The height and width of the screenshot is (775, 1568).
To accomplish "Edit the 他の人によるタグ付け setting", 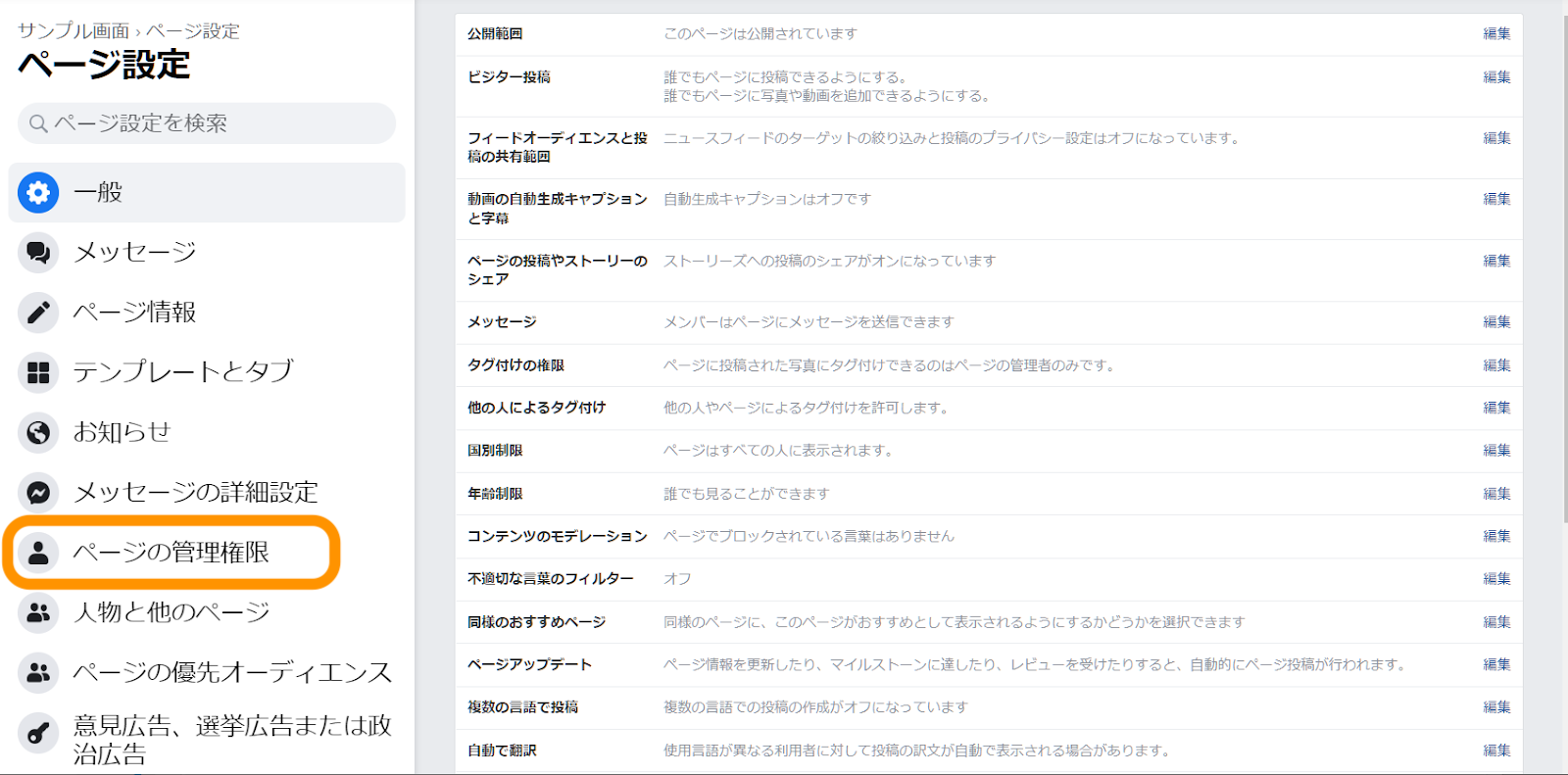I will coord(1496,408).
